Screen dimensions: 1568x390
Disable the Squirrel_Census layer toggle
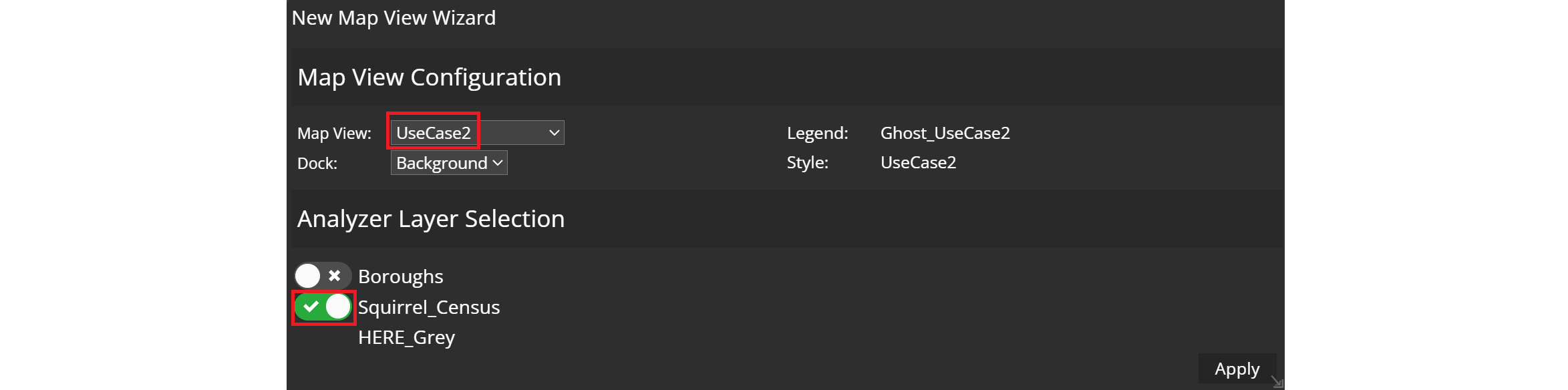pos(323,307)
